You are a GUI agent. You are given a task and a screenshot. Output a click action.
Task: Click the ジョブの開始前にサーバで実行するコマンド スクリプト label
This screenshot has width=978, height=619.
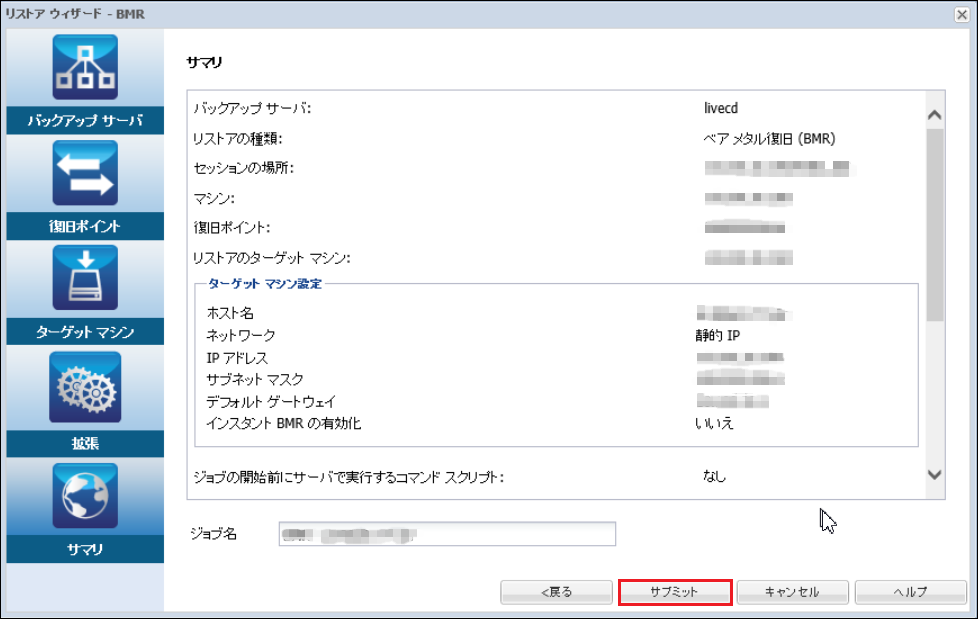click(x=349, y=477)
